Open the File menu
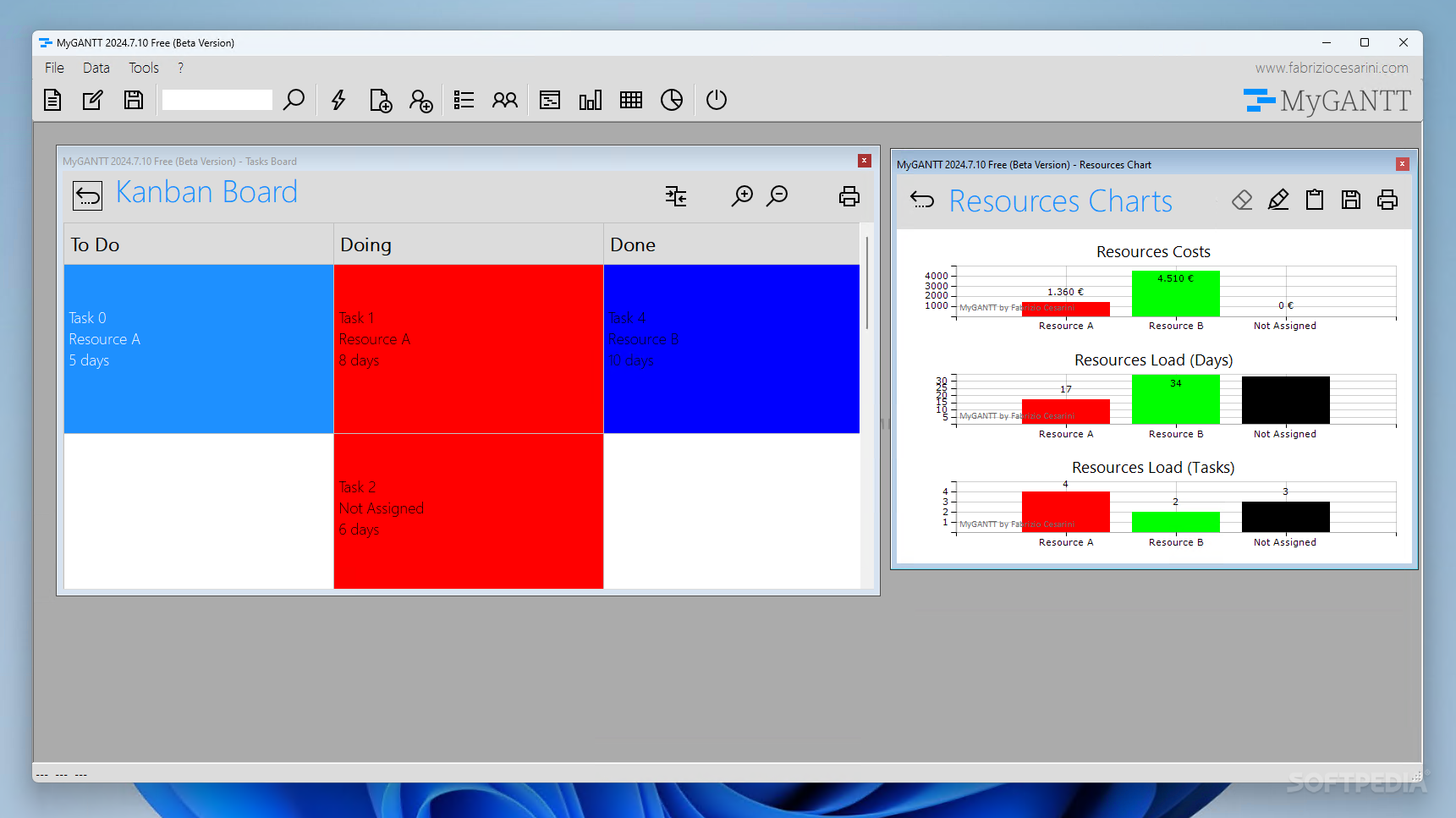1456x818 pixels. click(54, 68)
